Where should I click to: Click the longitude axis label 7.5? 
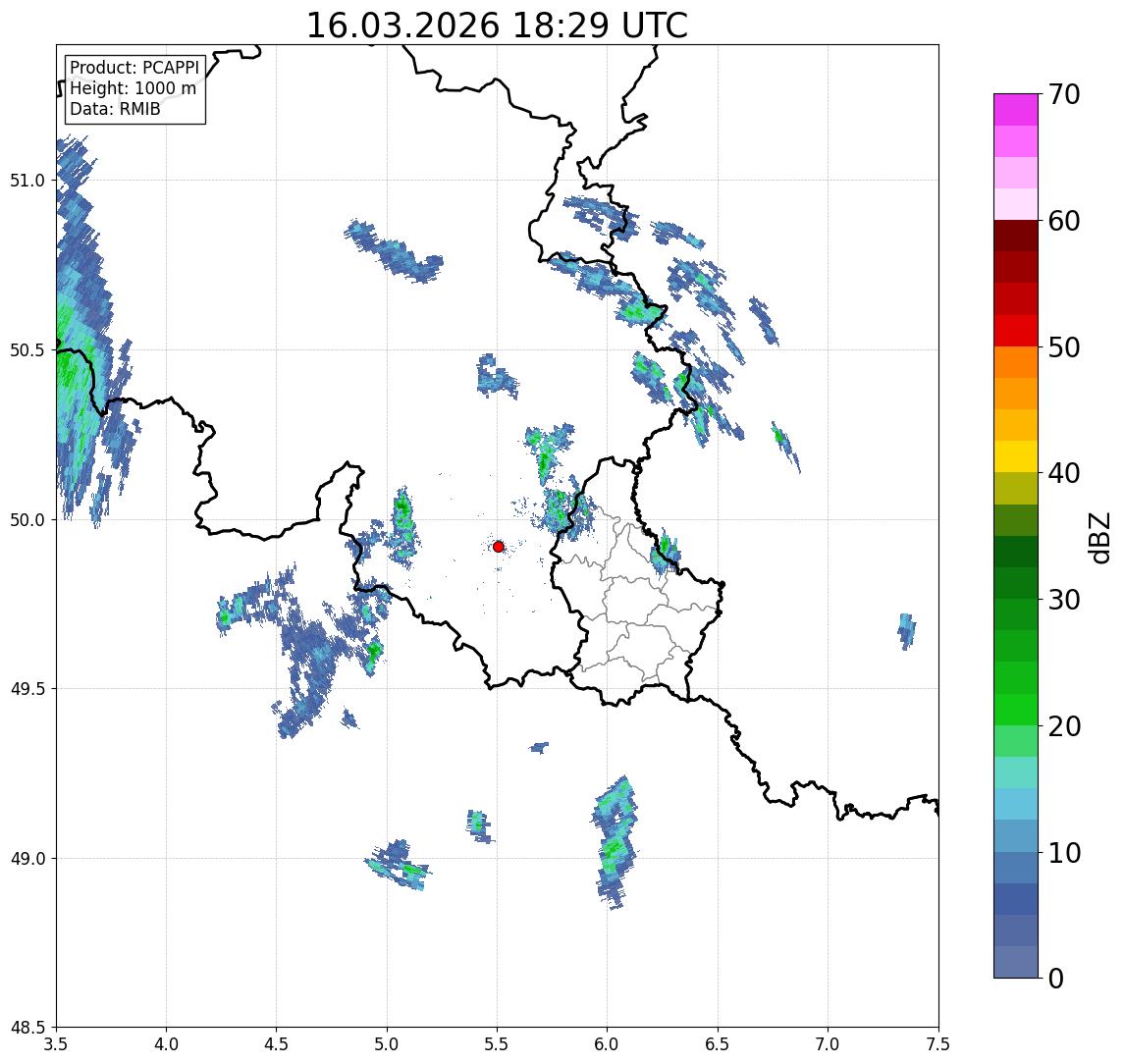click(x=938, y=1044)
